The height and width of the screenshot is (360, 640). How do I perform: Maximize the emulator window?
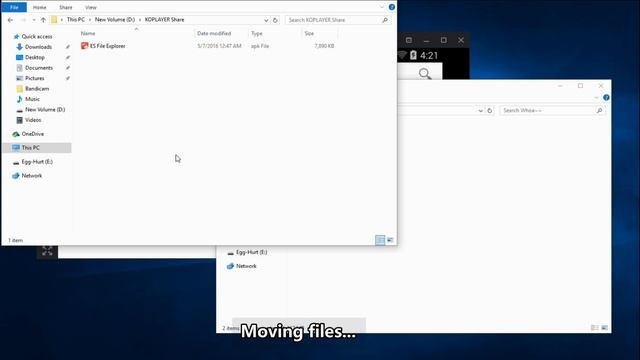444,40
